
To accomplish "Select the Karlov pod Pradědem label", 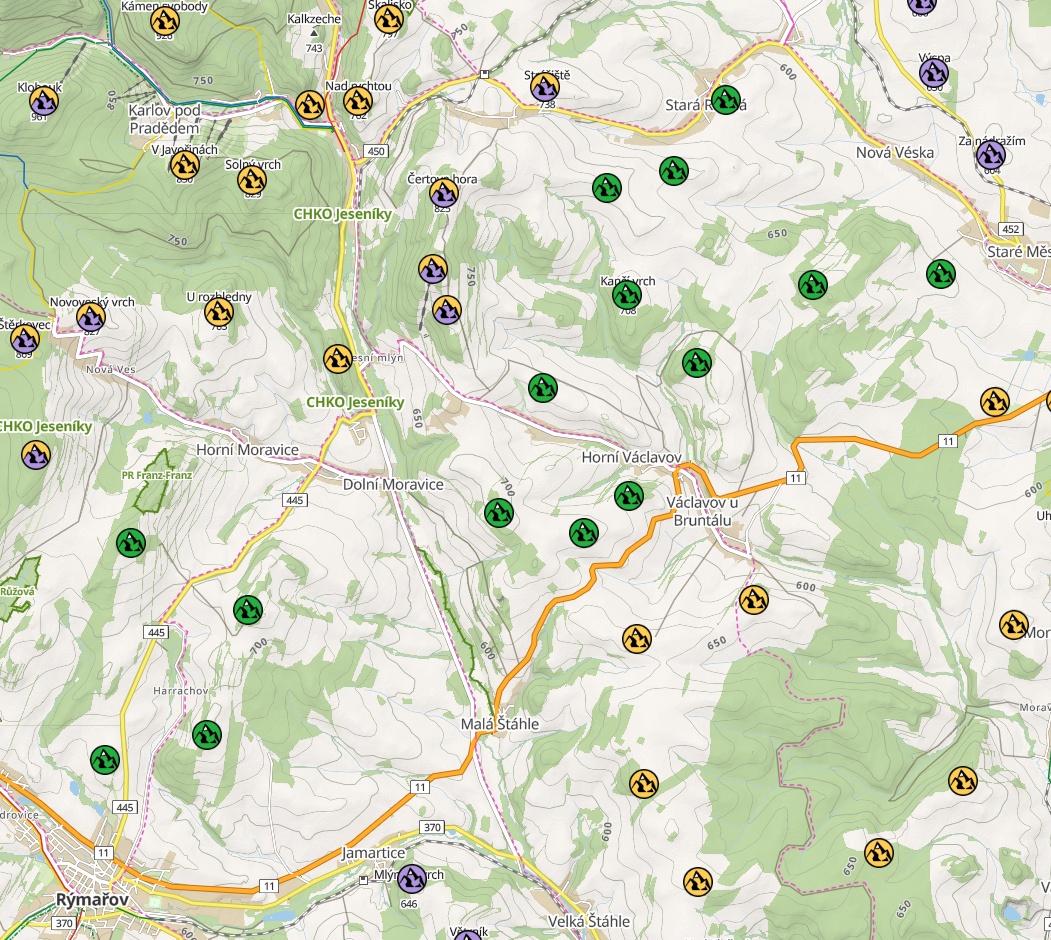I will [164, 118].
